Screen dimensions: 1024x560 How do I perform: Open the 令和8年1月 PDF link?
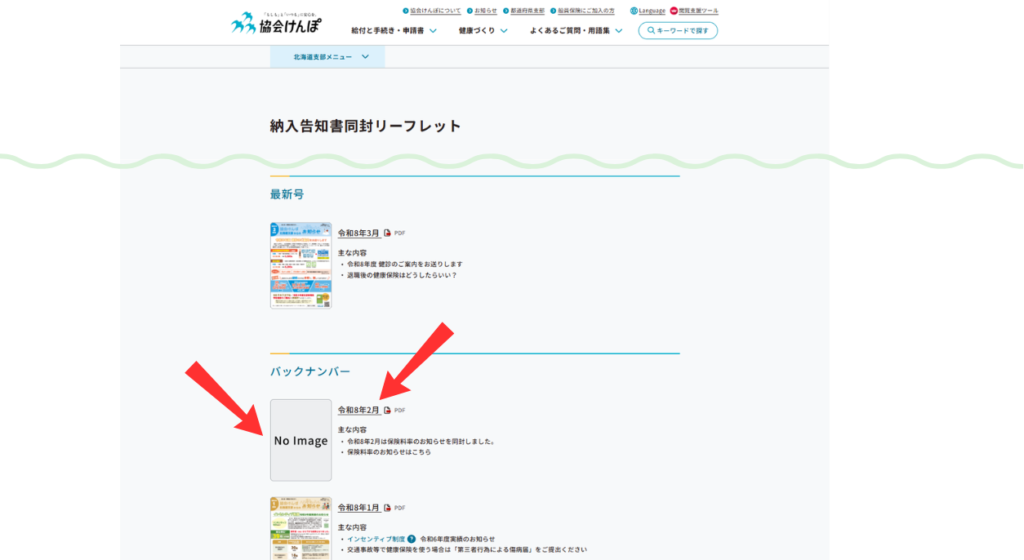(359, 508)
